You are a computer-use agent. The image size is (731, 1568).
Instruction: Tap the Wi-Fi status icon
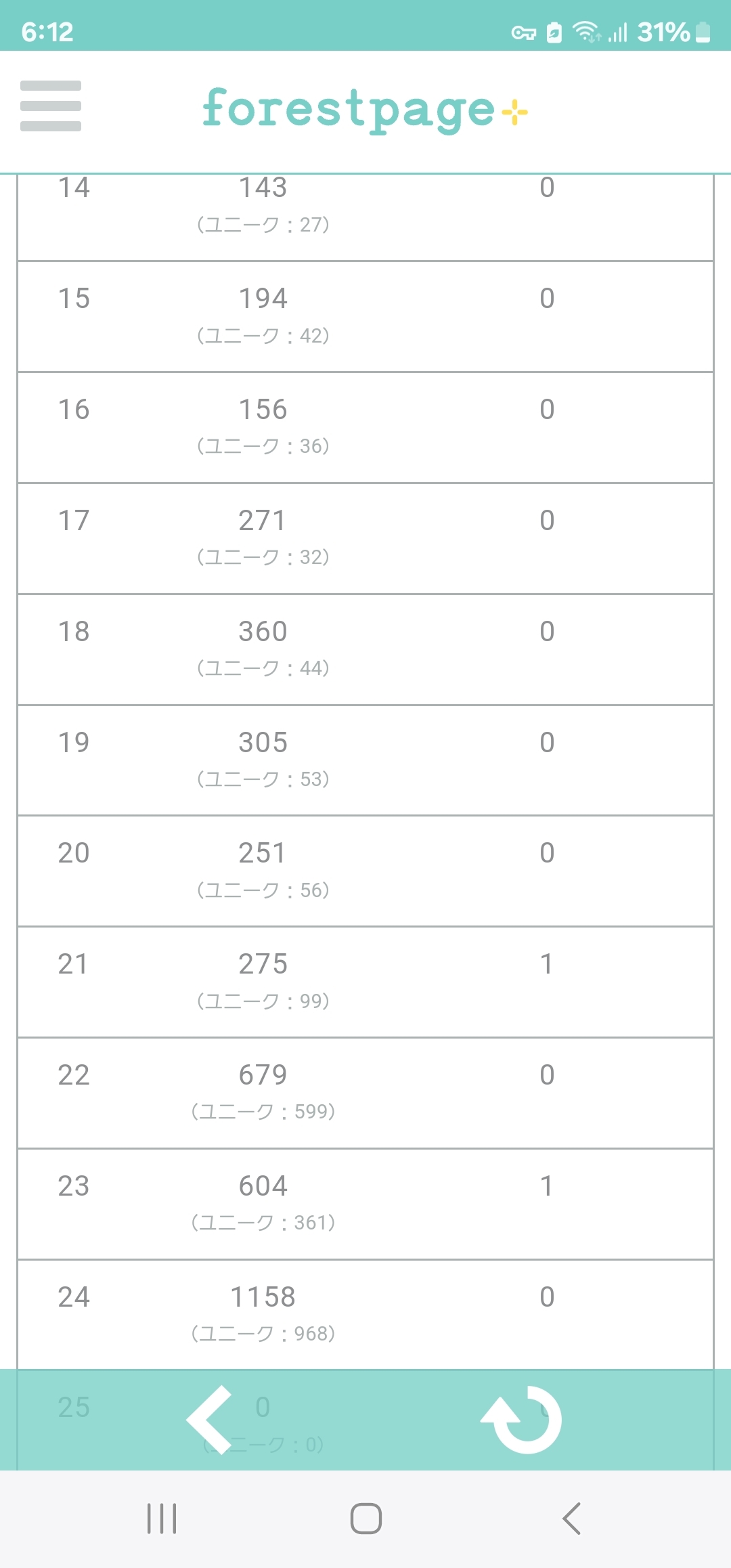[x=586, y=32]
